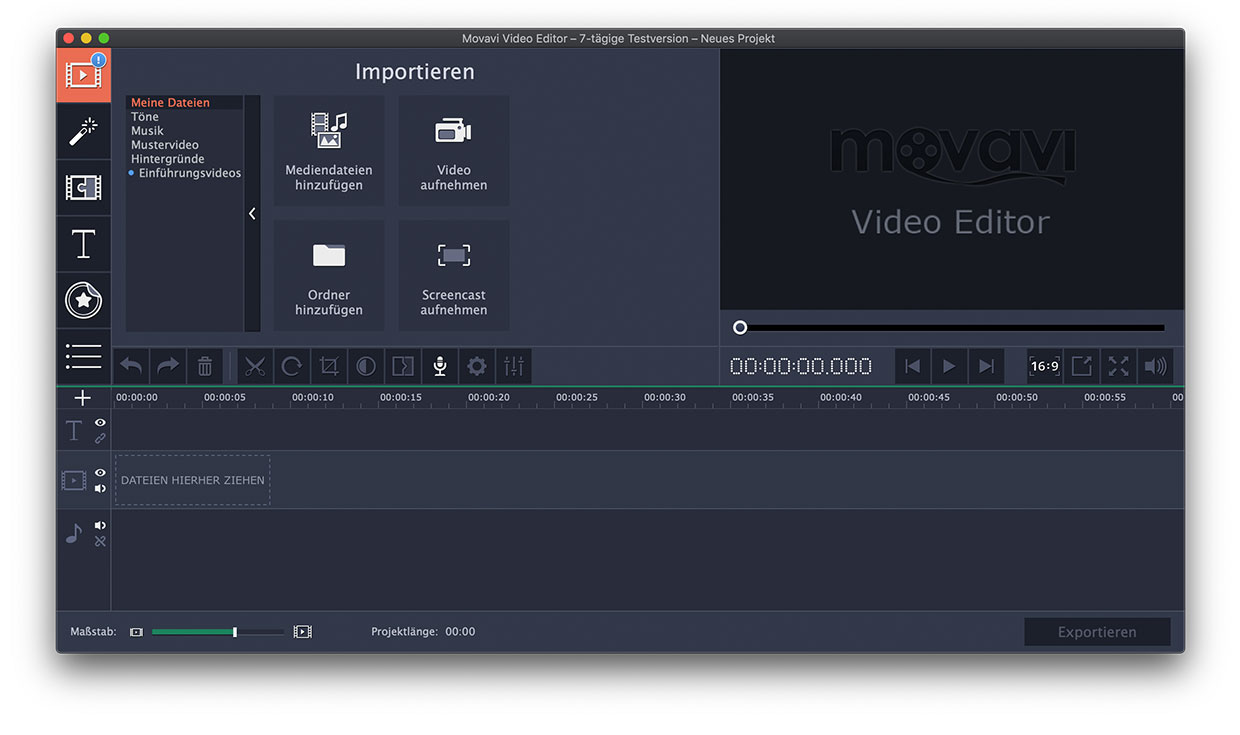Click the Split scissors tool
This screenshot has height=735, width=1240.
click(255, 366)
